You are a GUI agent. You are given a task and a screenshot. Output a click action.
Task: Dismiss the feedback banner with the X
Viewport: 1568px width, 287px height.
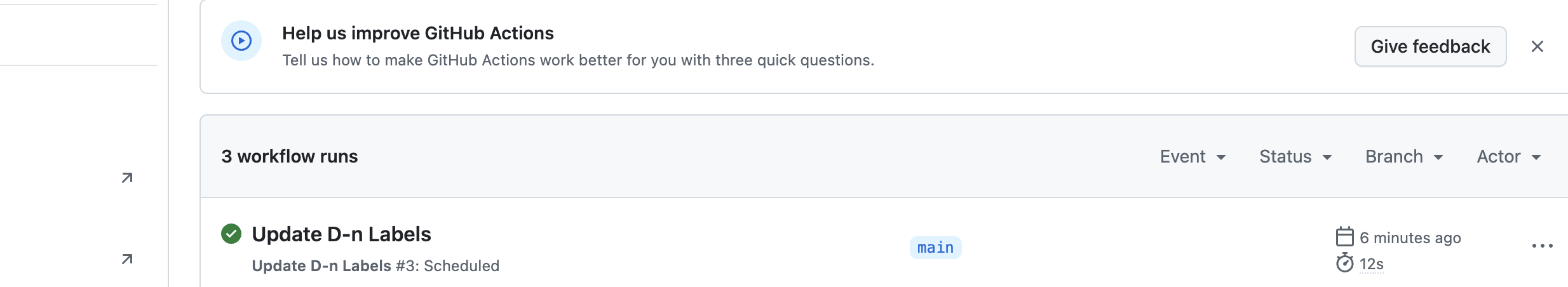coord(1538,46)
